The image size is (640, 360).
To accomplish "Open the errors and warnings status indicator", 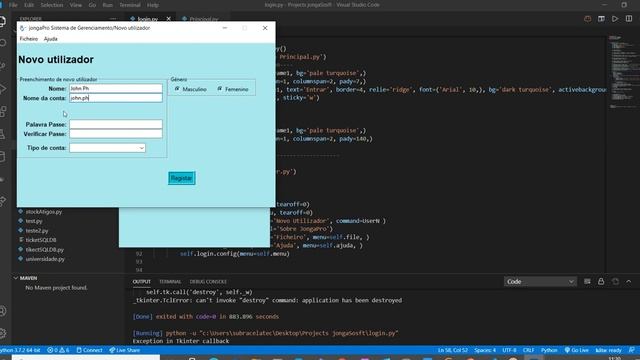I will pos(58,350).
